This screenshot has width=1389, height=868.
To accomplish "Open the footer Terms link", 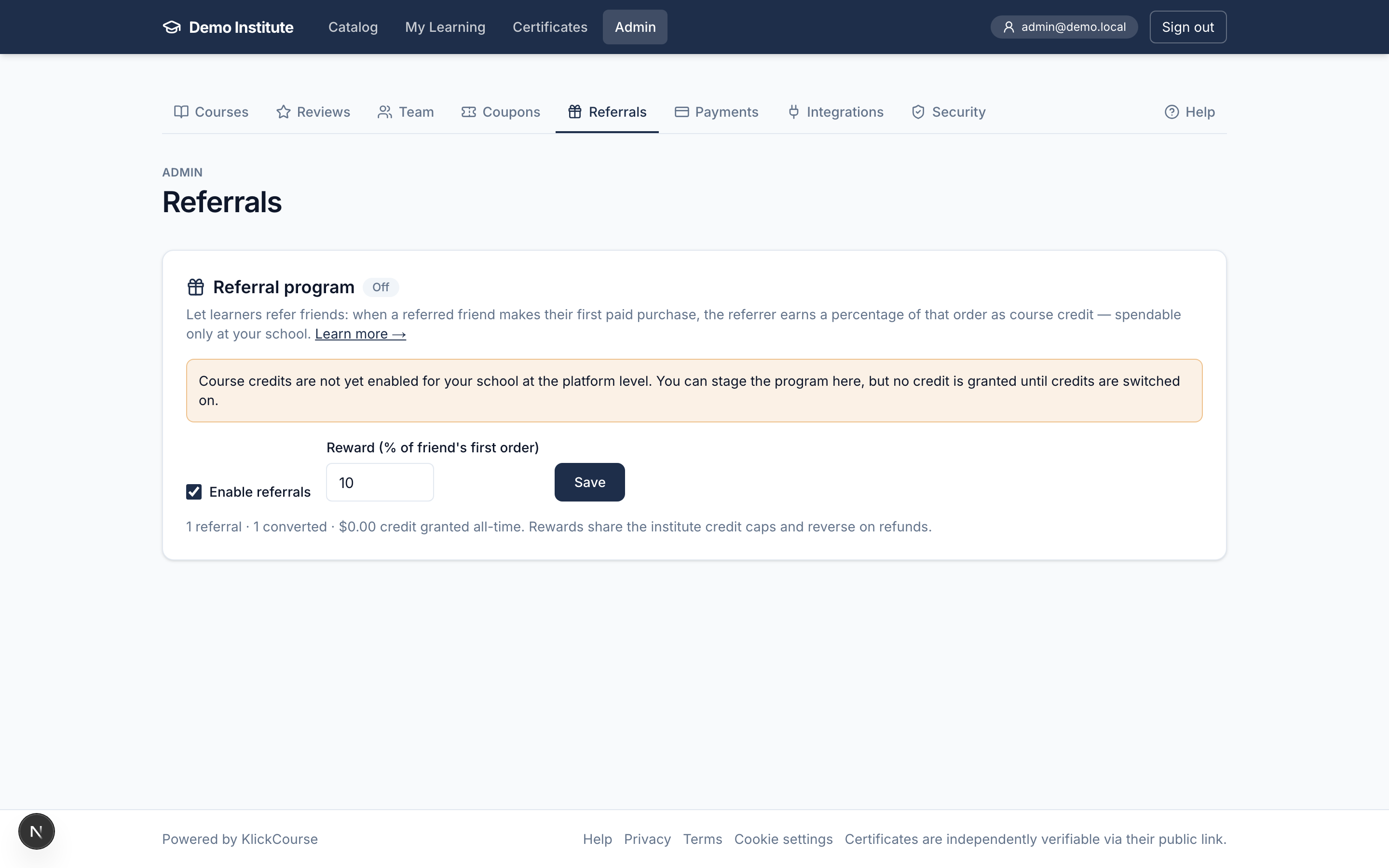I will tap(703, 839).
